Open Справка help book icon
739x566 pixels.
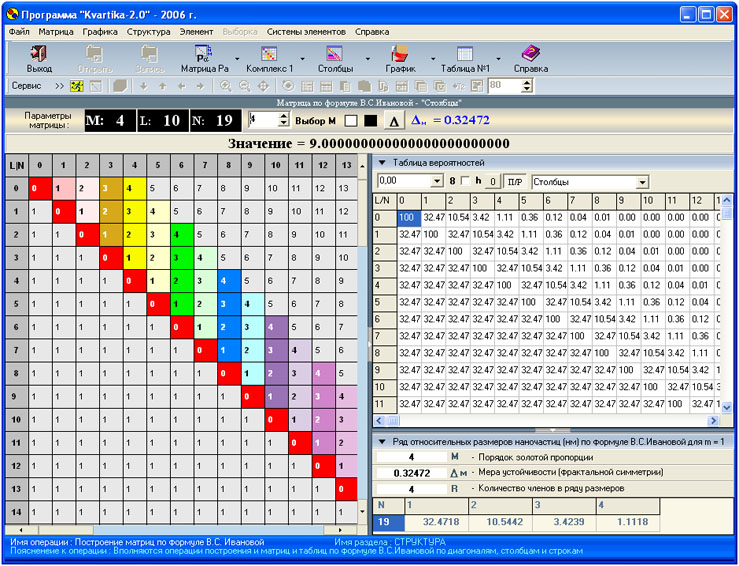point(531,54)
